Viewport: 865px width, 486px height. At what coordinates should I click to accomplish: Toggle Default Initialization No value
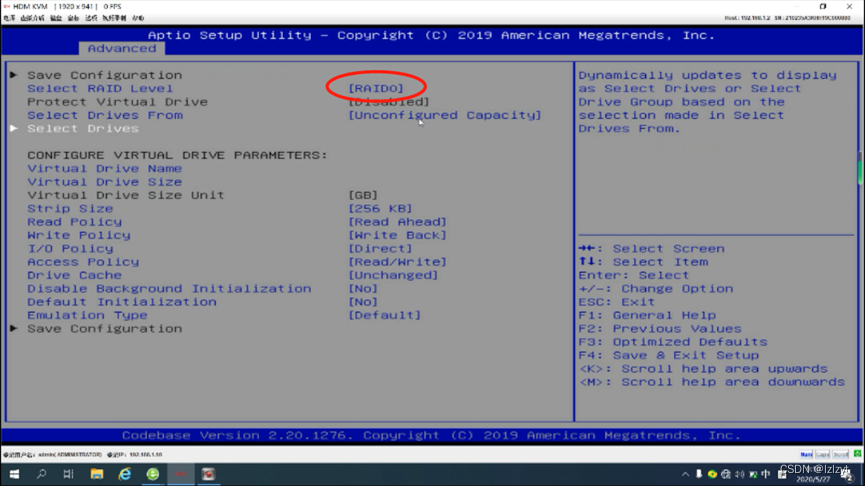point(362,302)
